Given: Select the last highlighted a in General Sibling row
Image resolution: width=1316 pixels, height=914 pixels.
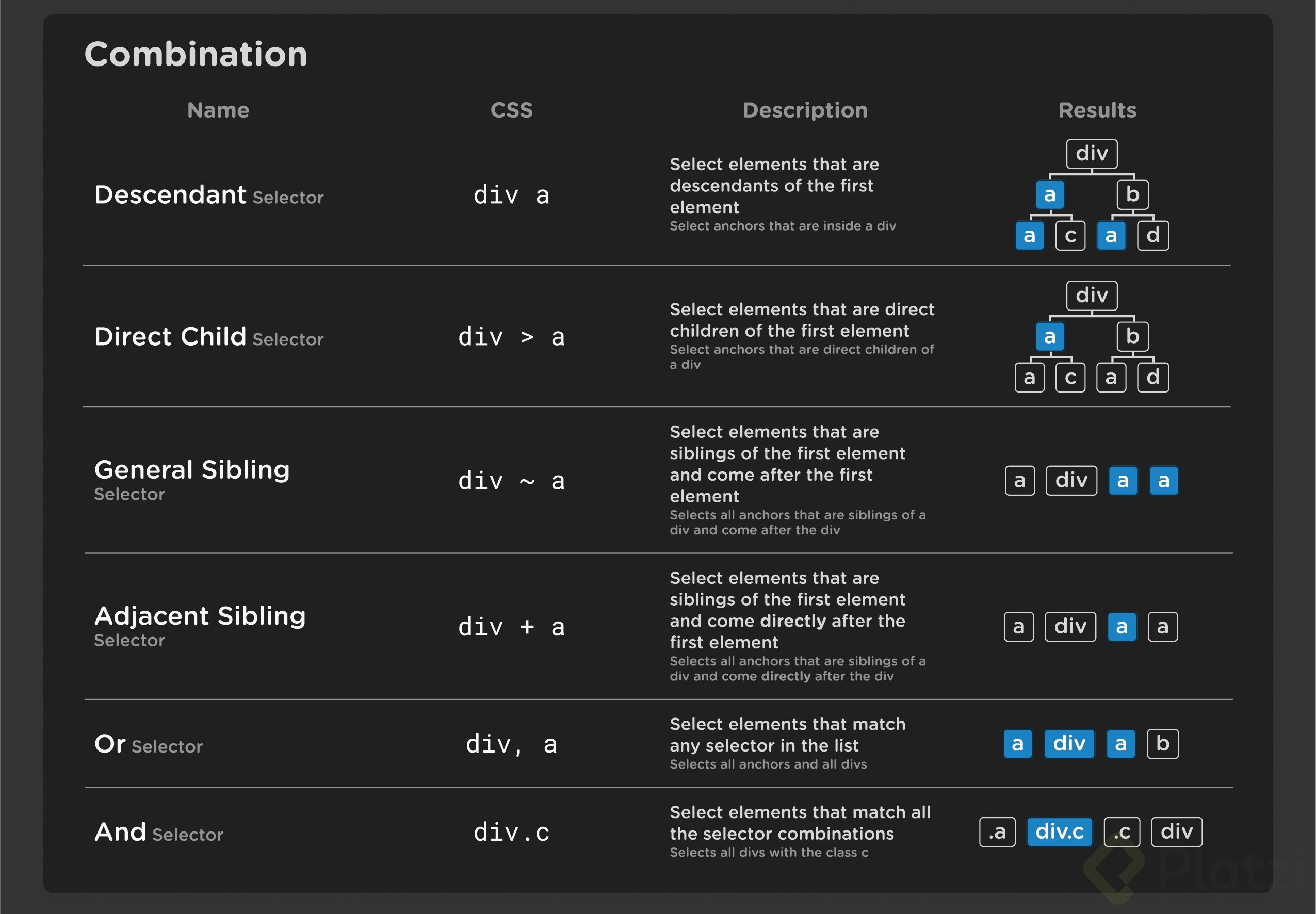Looking at the screenshot, I should pos(1164,481).
